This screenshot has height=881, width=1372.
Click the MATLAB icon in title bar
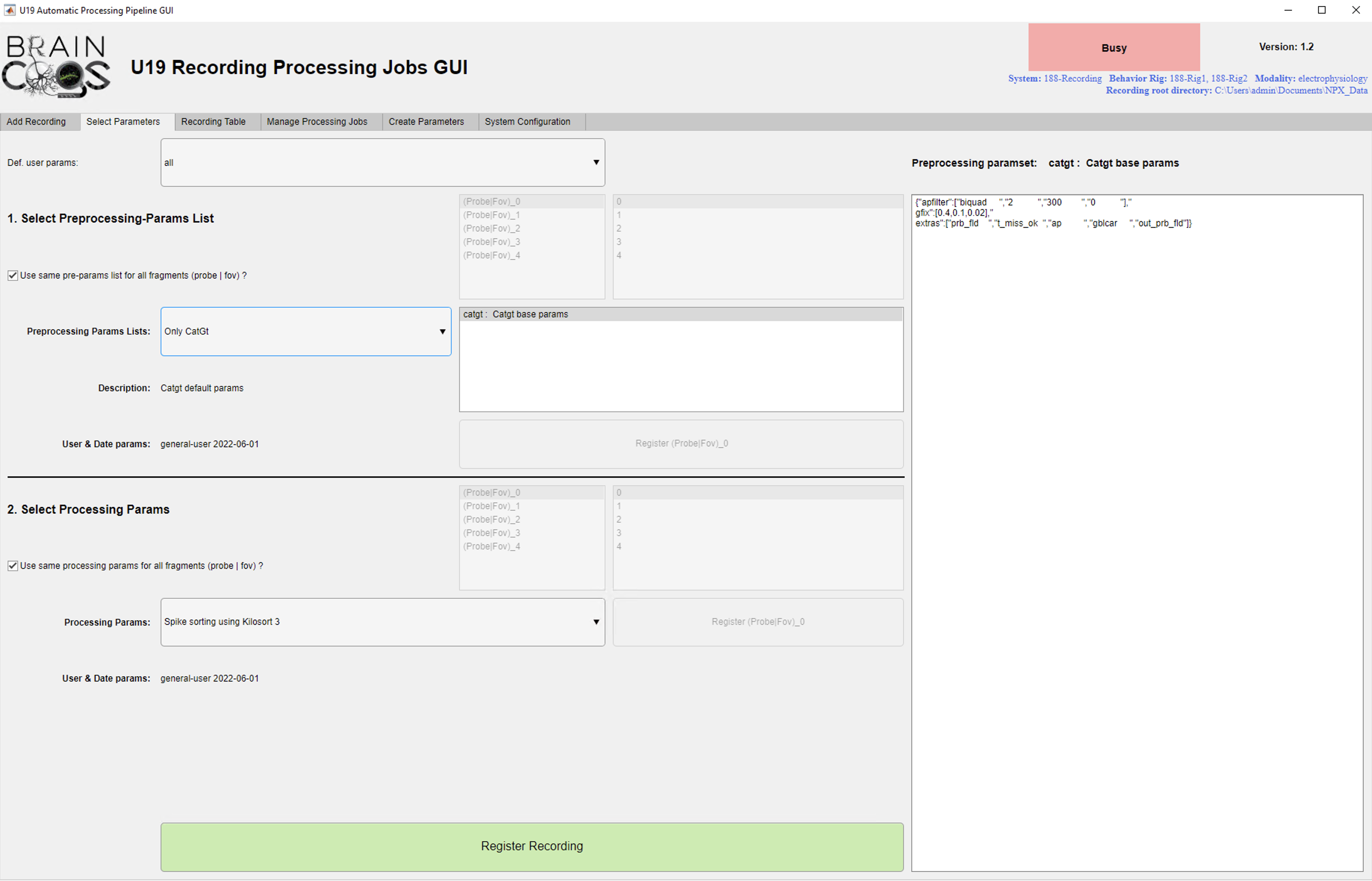click(x=10, y=10)
